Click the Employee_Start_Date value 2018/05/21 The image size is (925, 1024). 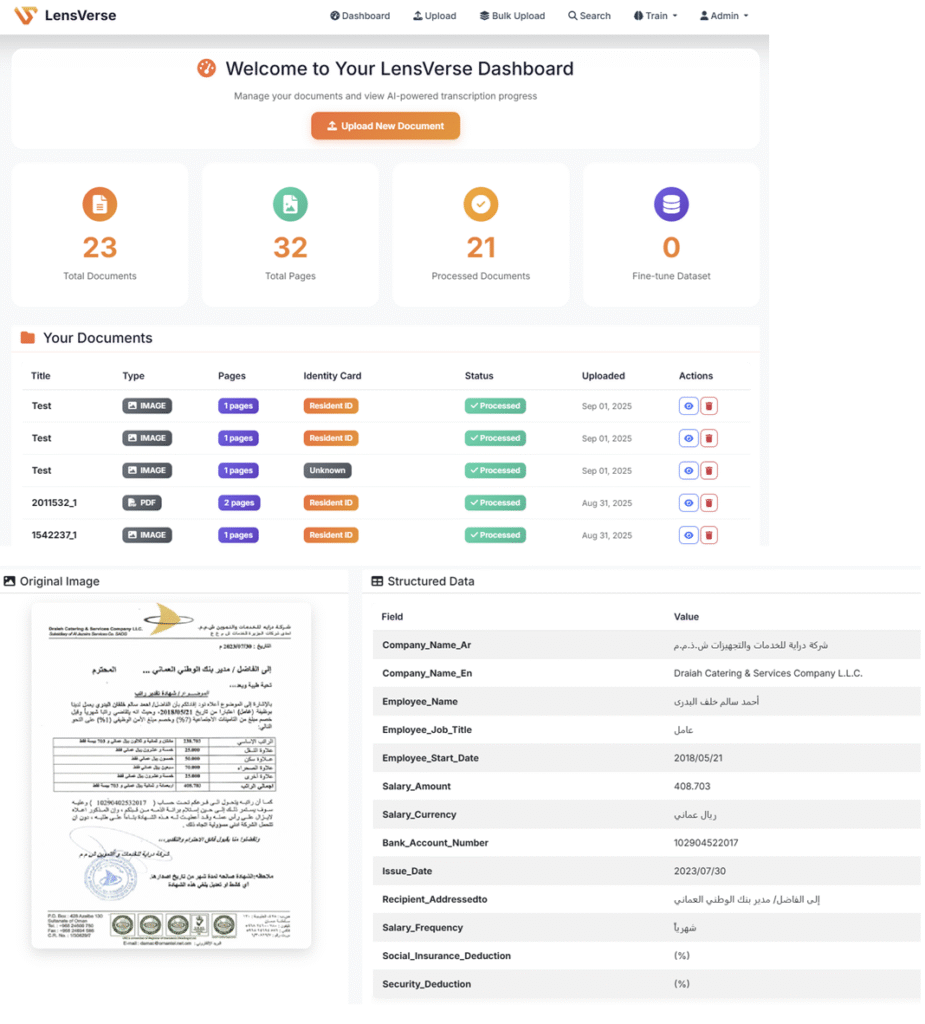pos(698,758)
